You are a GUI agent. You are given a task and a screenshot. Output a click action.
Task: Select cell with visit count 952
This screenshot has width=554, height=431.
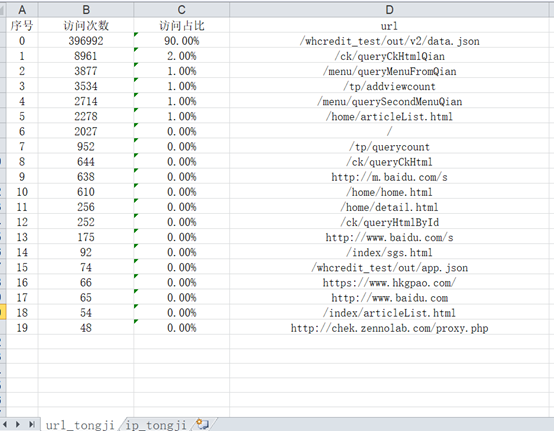click(x=86, y=147)
